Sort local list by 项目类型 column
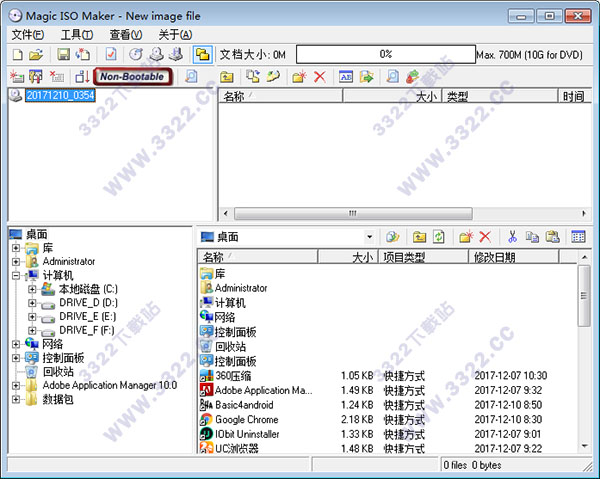Image resolution: width=600 pixels, height=479 pixels. click(423, 257)
